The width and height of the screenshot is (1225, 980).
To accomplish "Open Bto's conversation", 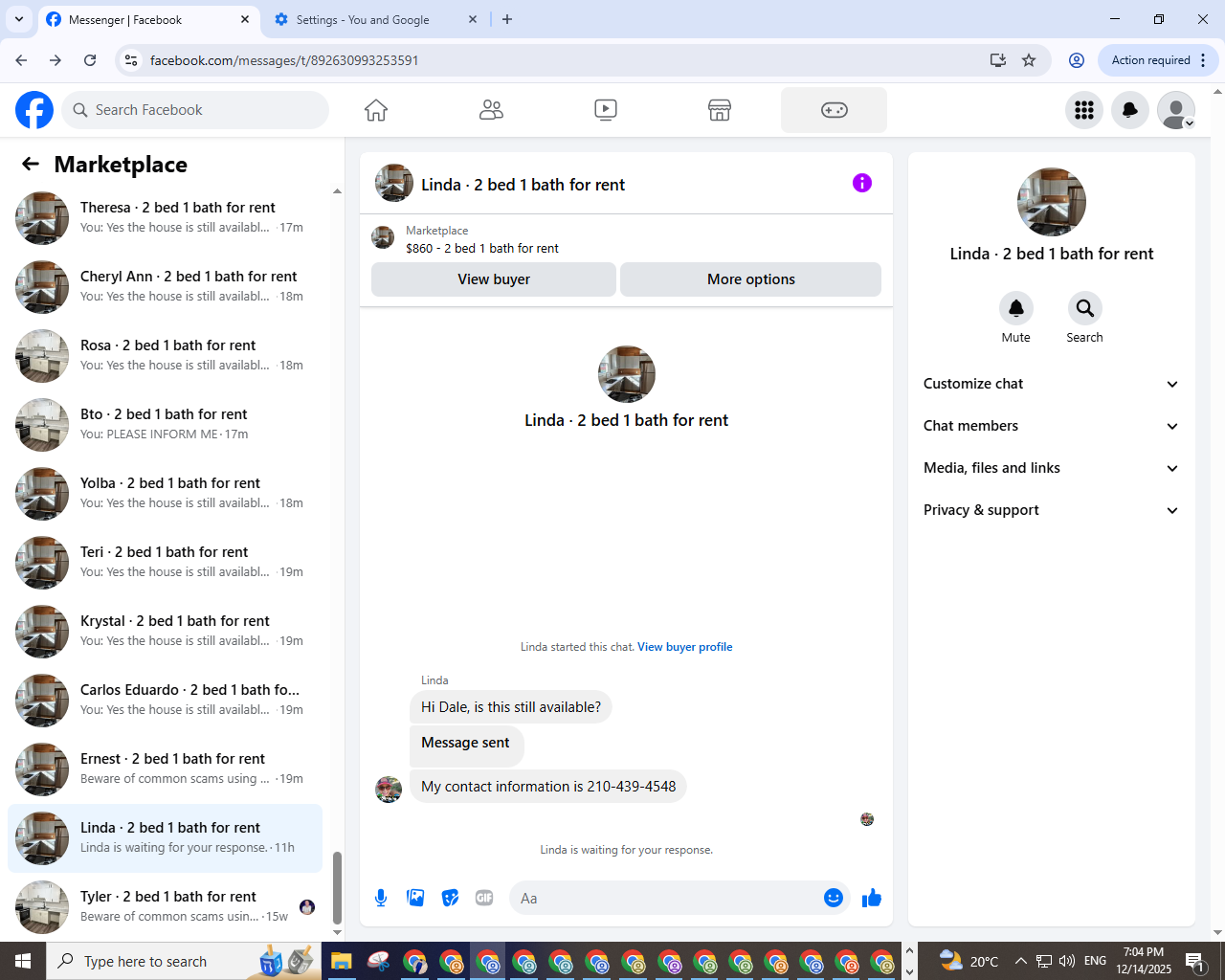I will coord(165,425).
